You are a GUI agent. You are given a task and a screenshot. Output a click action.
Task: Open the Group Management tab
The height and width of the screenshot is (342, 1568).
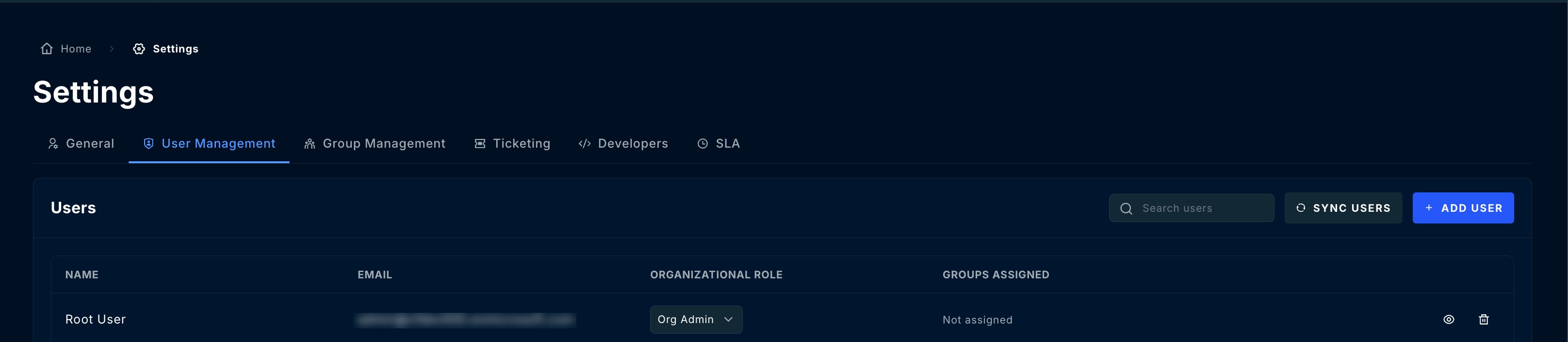[x=375, y=143]
